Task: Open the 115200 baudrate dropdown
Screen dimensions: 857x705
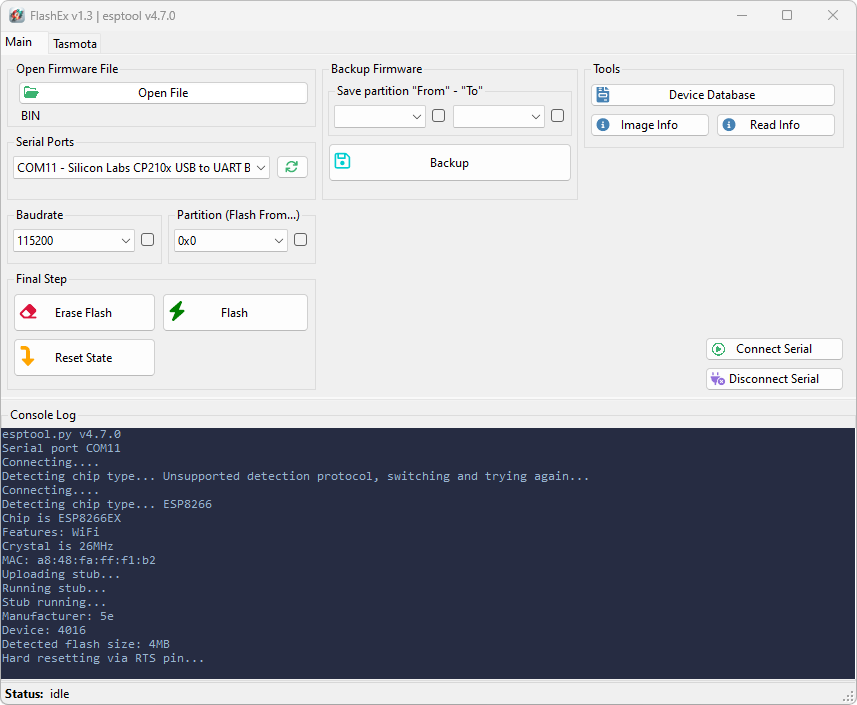Action: coord(75,241)
